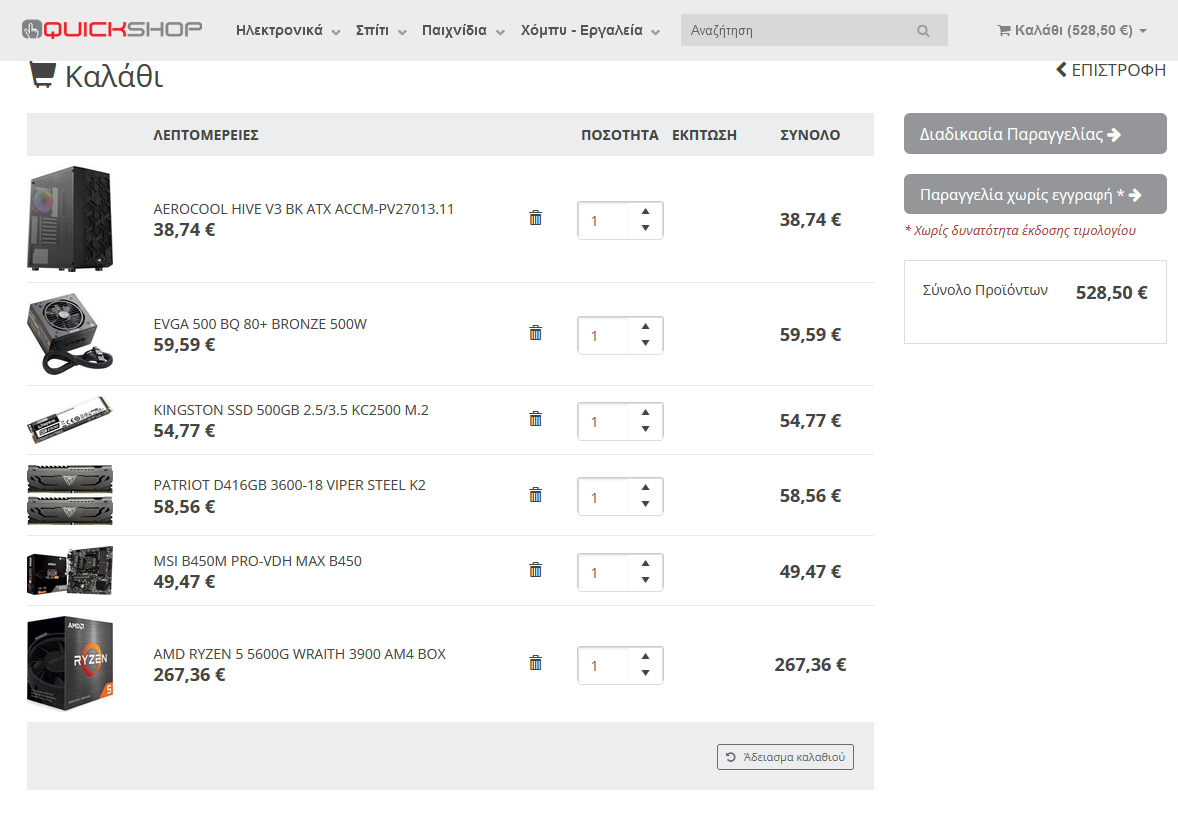This screenshot has height=817, width=1178.
Task: Open PATRIOT D416GB VIPER STEEL link
Action: pos(289,485)
